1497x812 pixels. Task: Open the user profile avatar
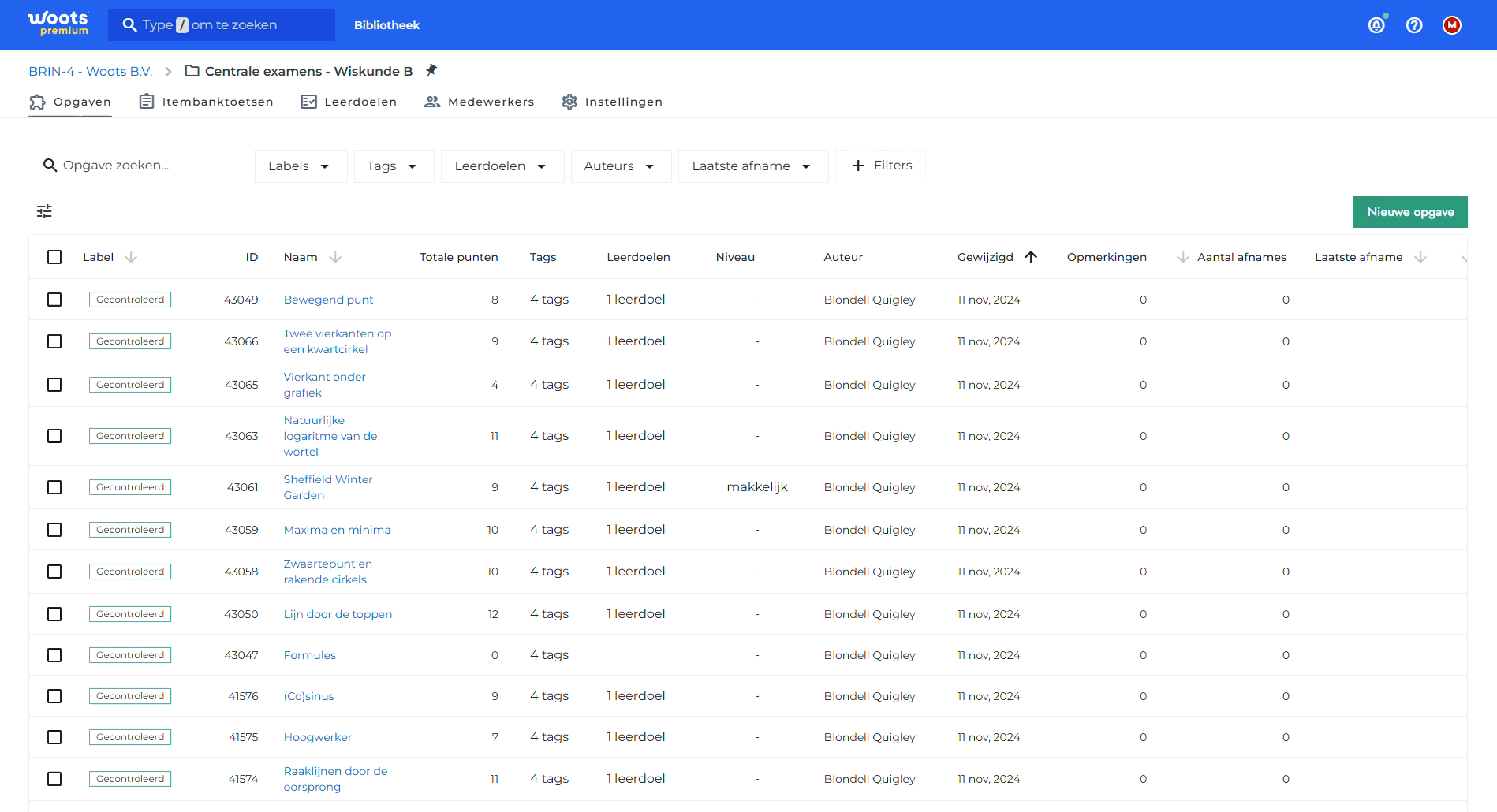click(1452, 25)
